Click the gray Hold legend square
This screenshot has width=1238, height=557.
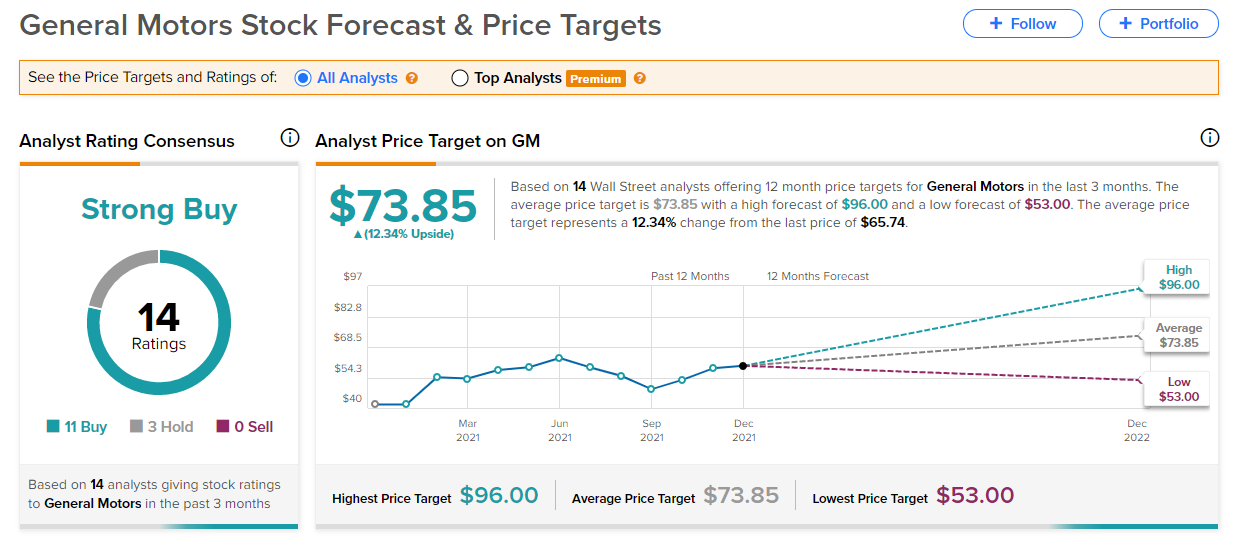coord(136,427)
